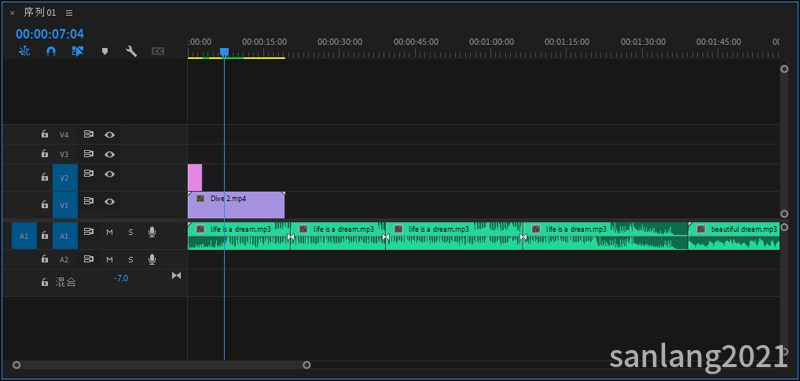Toggle sync lock on V1
800x381 pixels.
click(x=89, y=201)
